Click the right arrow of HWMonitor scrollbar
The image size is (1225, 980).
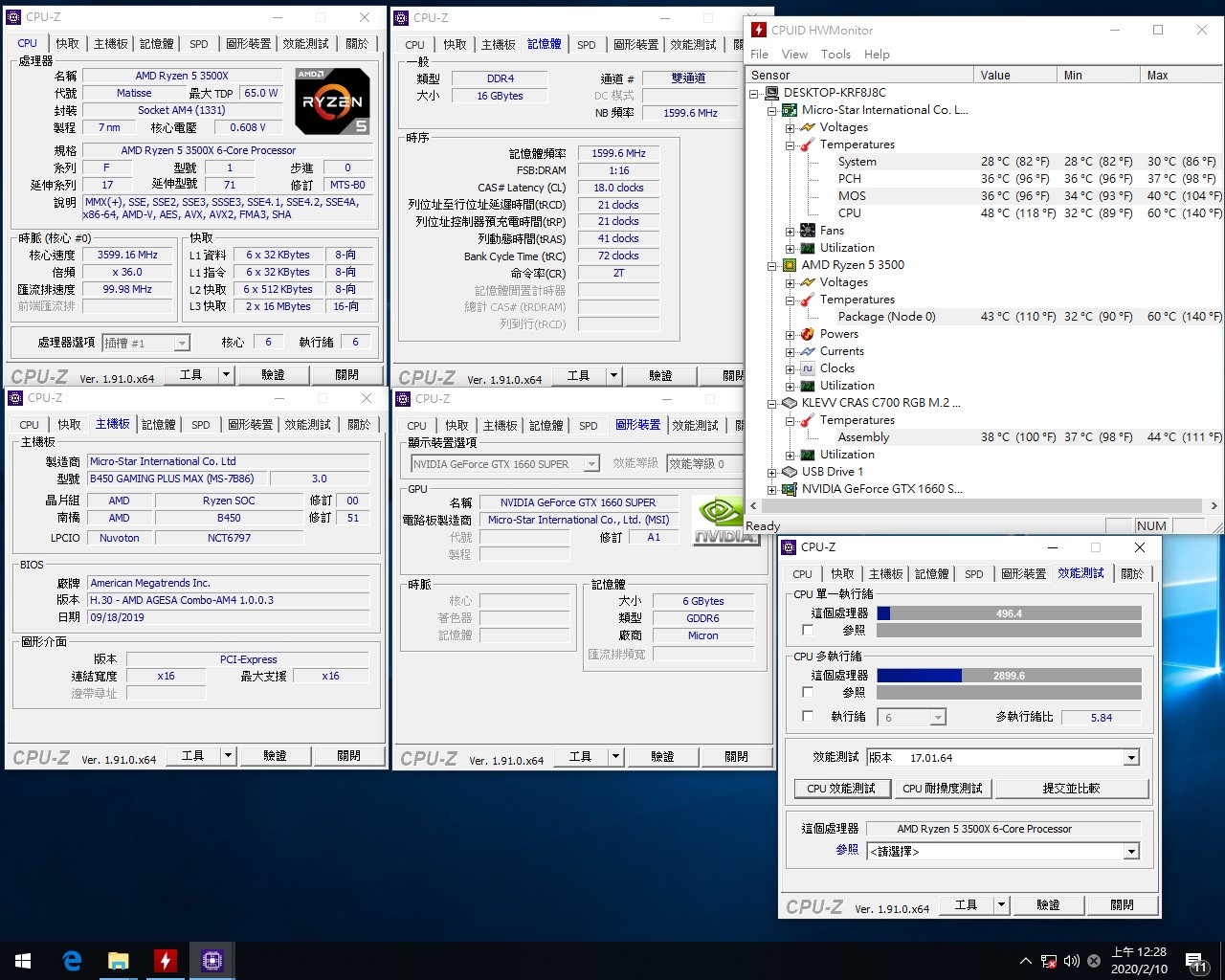(x=1214, y=506)
